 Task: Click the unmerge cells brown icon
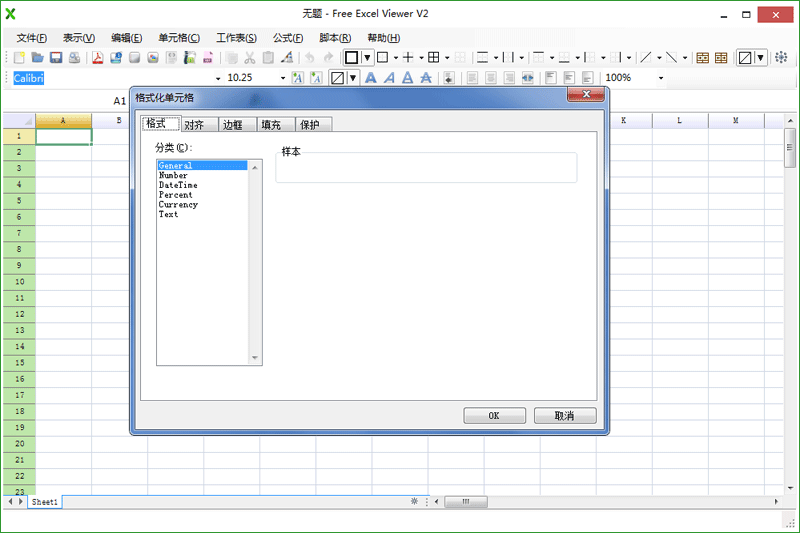tap(721, 58)
